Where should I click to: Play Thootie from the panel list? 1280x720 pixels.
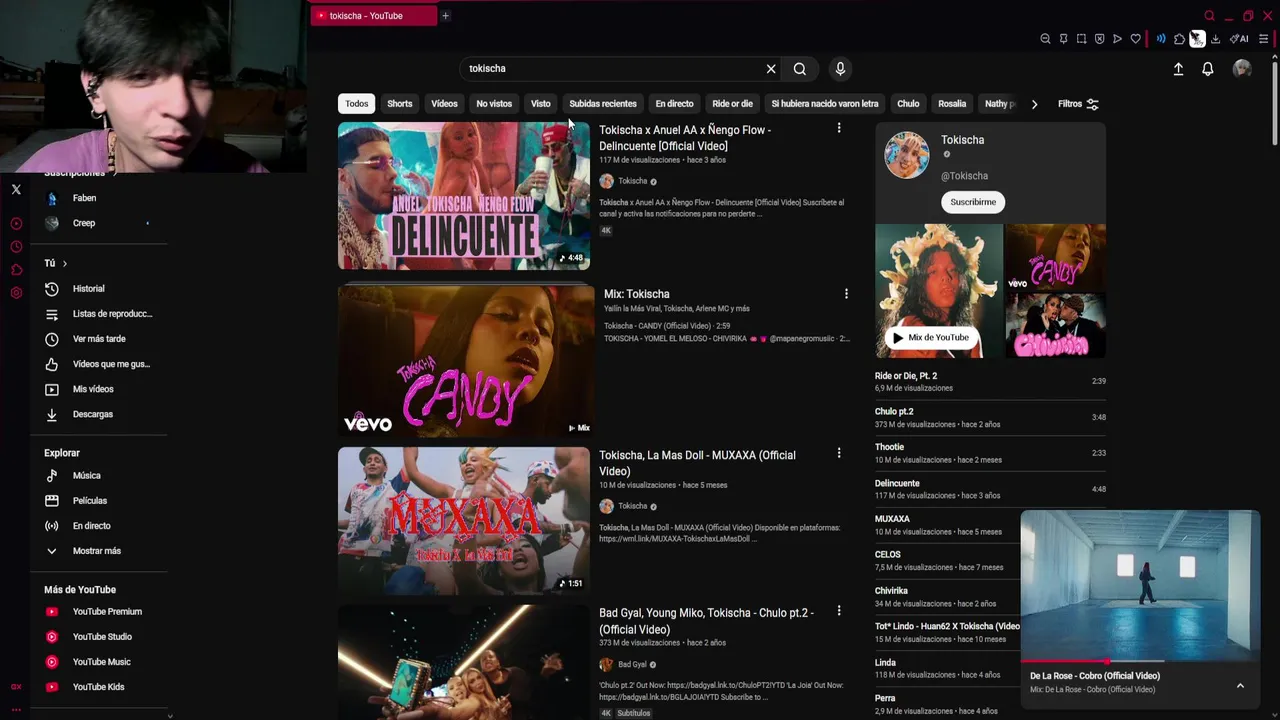(990, 453)
